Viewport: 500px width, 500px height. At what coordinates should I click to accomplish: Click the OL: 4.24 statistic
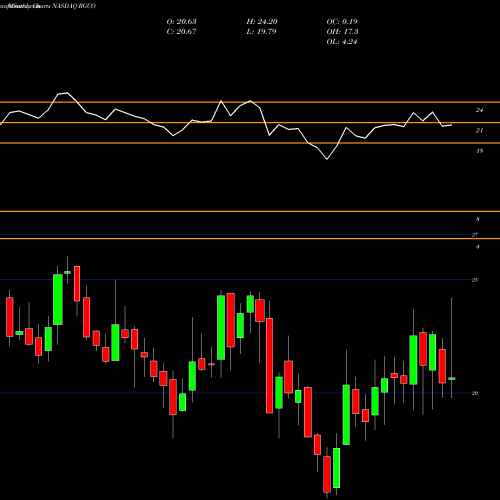[342, 42]
